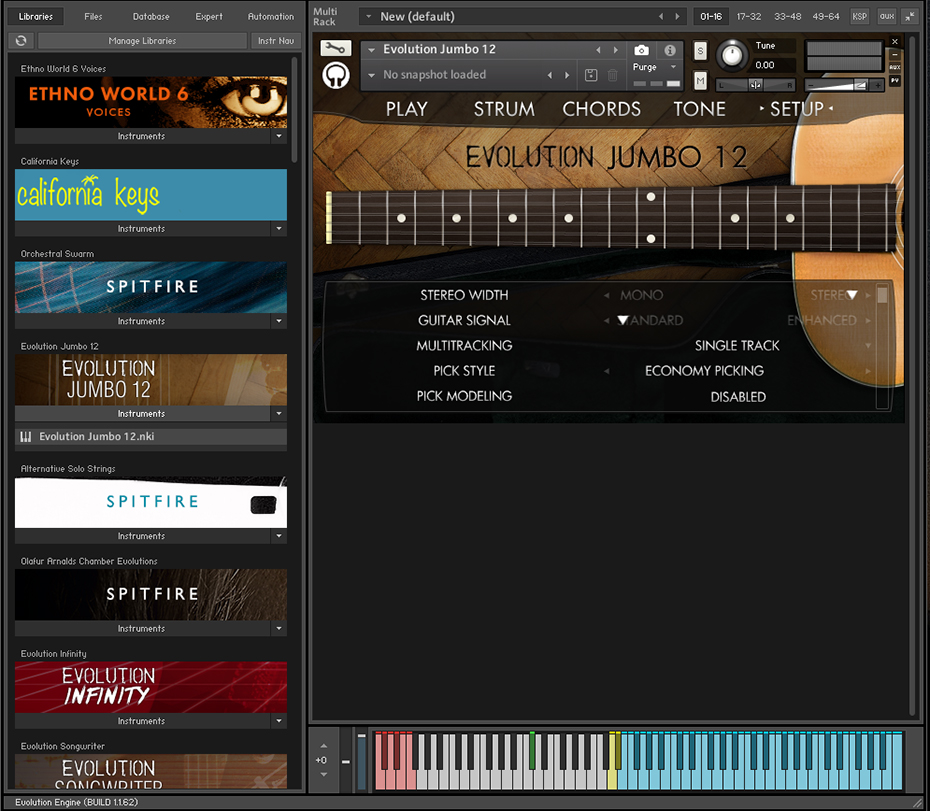
Task: Go to next instrument for Evolution Jumbo 12
Action: click(616, 50)
